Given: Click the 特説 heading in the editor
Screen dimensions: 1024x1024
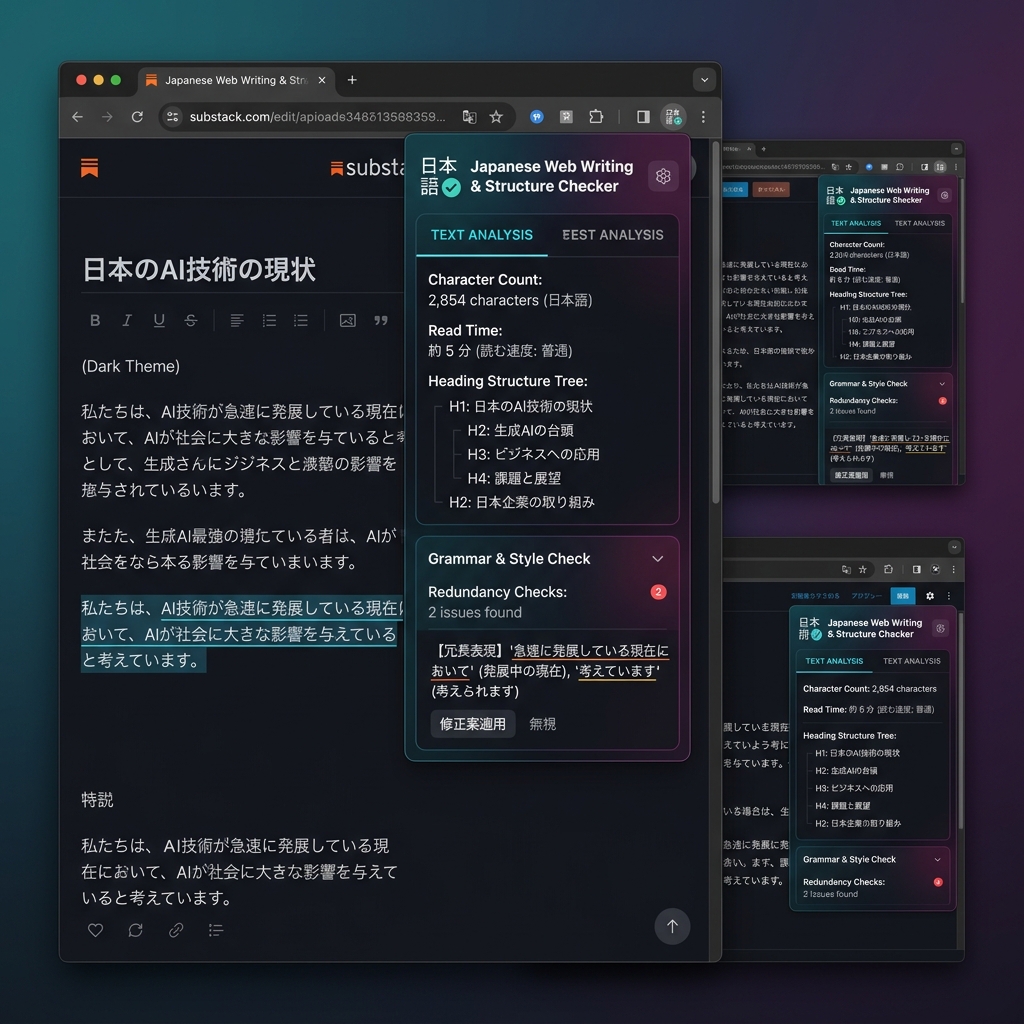Looking at the screenshot, I should [x=97, y=799].
